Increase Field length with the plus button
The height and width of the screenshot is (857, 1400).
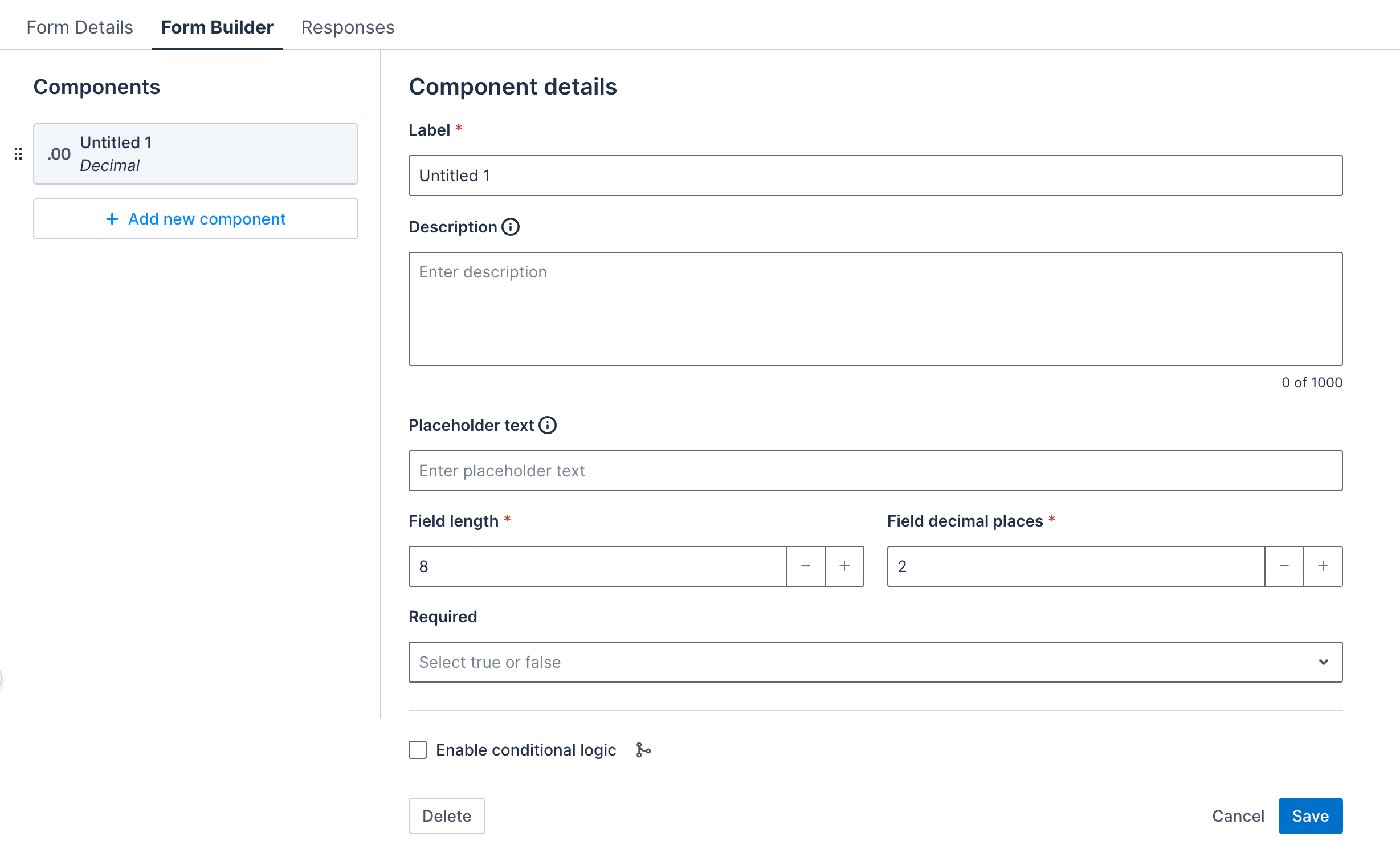pyautogui.click(x=844, y=566)
